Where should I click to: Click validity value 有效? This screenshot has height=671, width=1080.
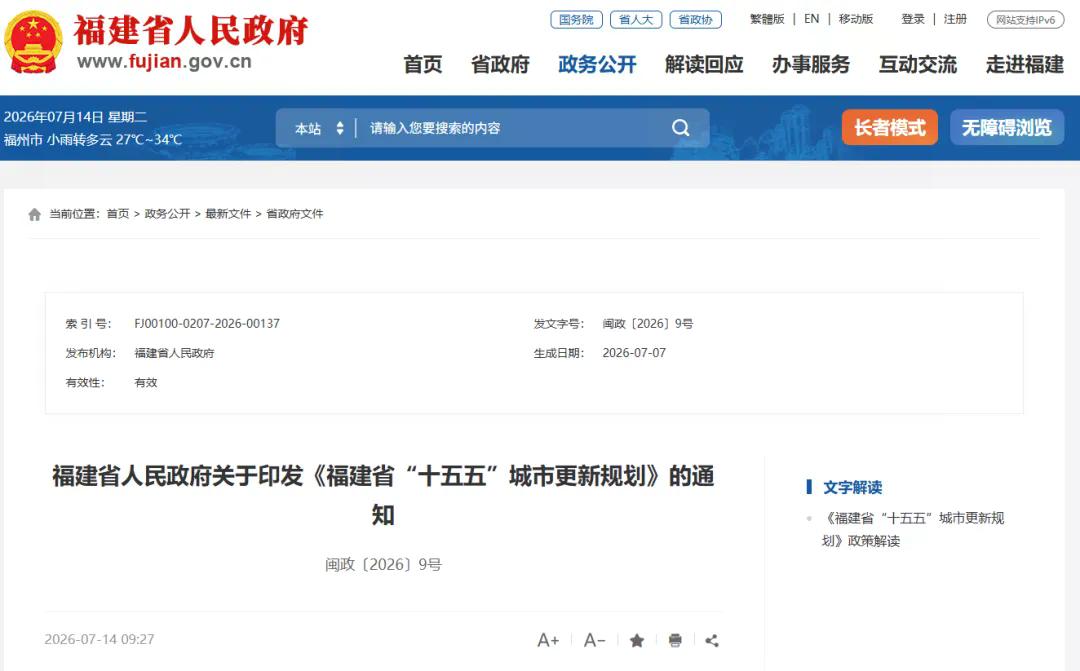145,382
